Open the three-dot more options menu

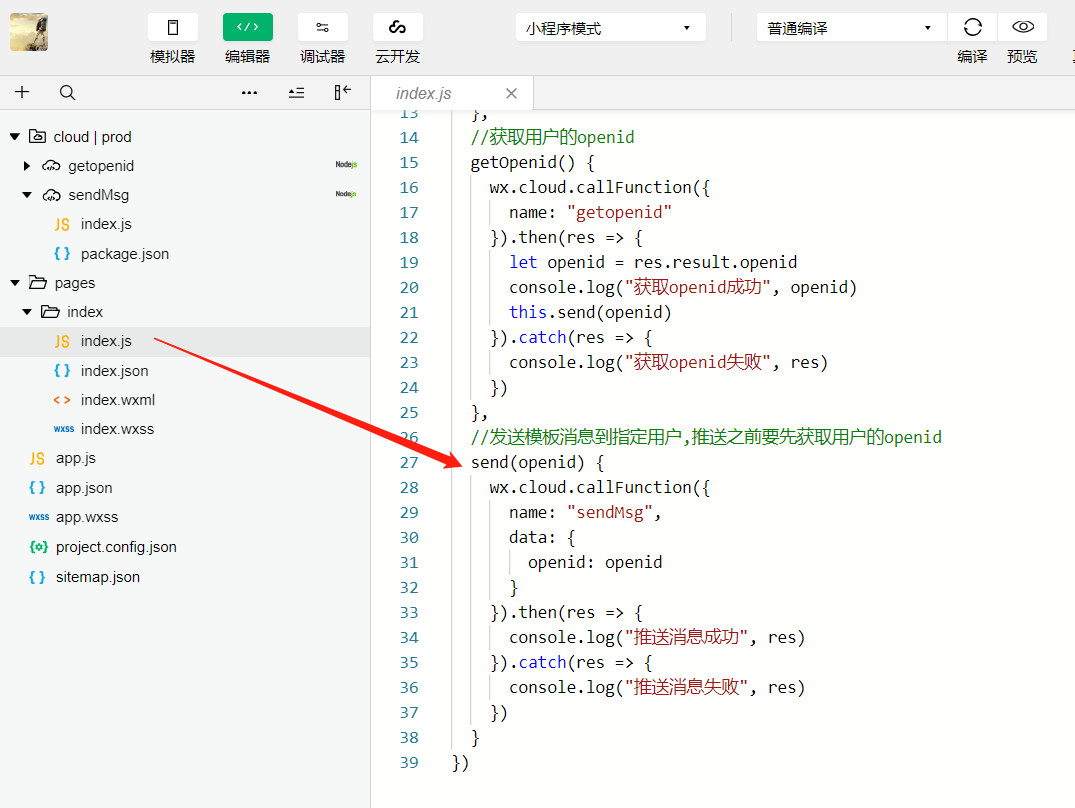(x=250, y=93)
